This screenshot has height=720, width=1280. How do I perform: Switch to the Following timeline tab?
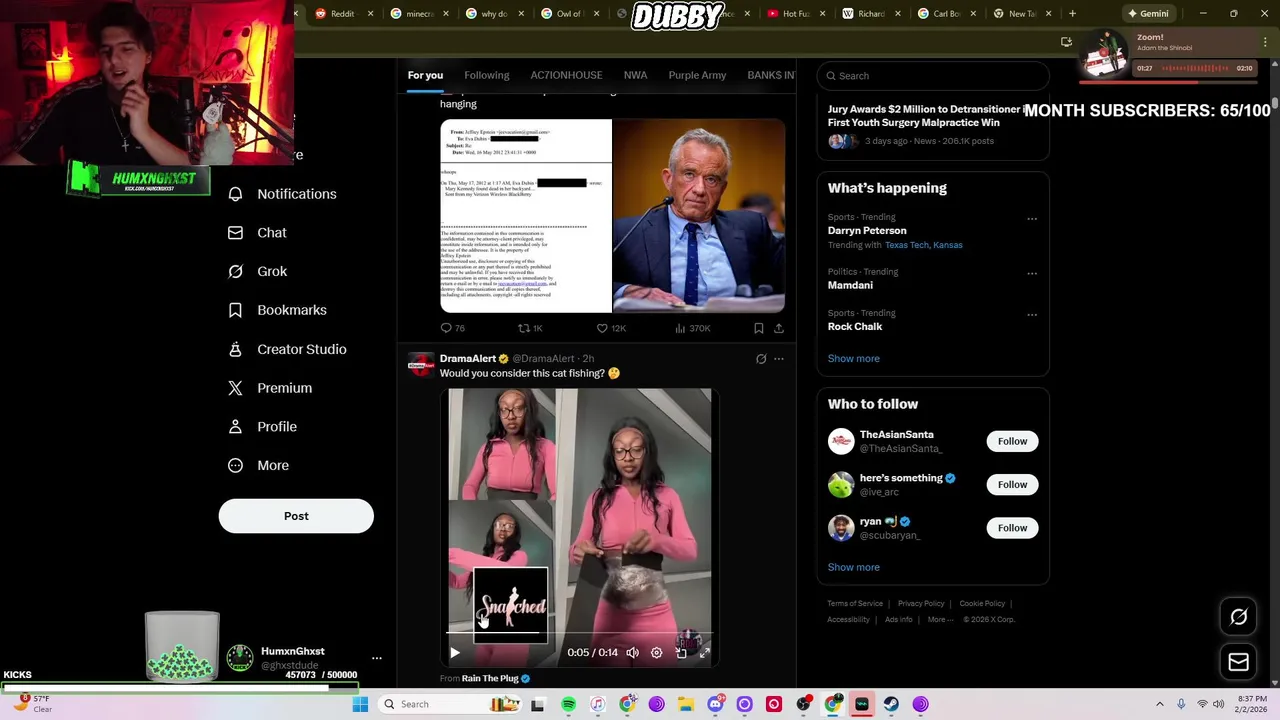[486, 75]
